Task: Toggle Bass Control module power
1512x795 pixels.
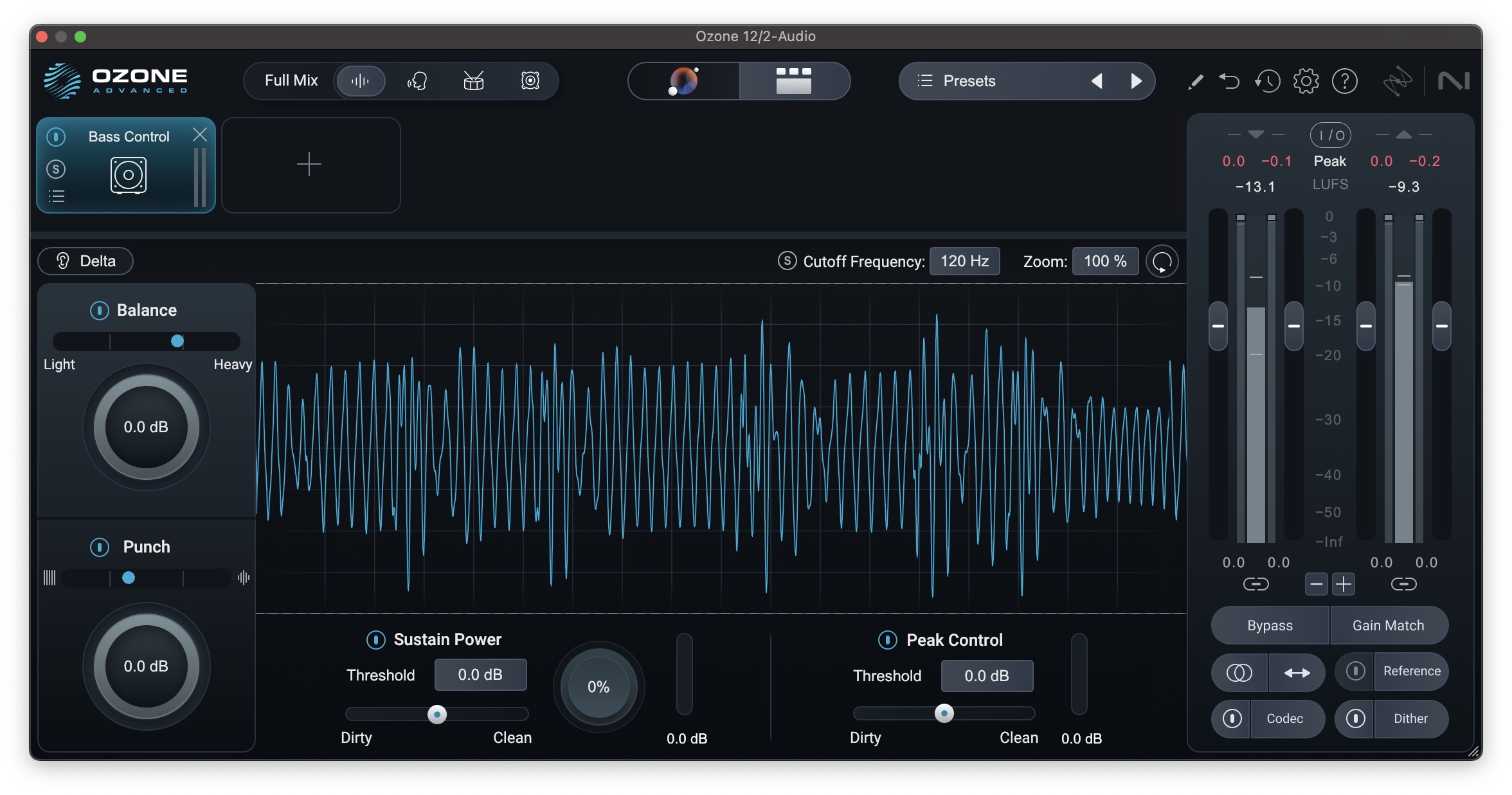Action: pos(56,136)
